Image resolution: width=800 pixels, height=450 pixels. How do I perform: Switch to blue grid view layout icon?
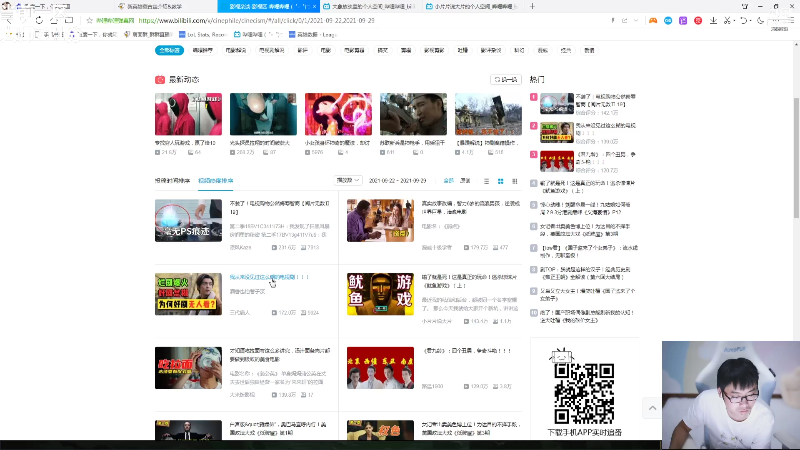pyautogui.click(x=501, y=181)
